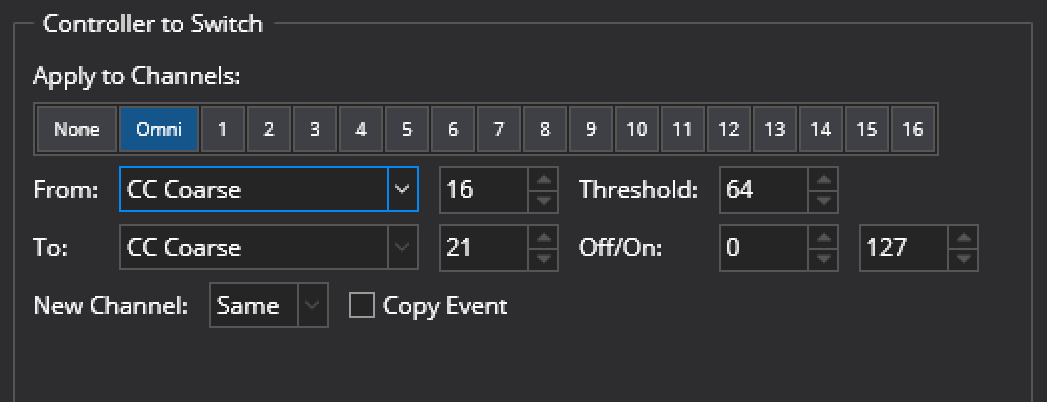The width and height of the screenshot is (1047, 402).
Task: Enable the Copy Event checkbox
Action: tap(362, 306)
